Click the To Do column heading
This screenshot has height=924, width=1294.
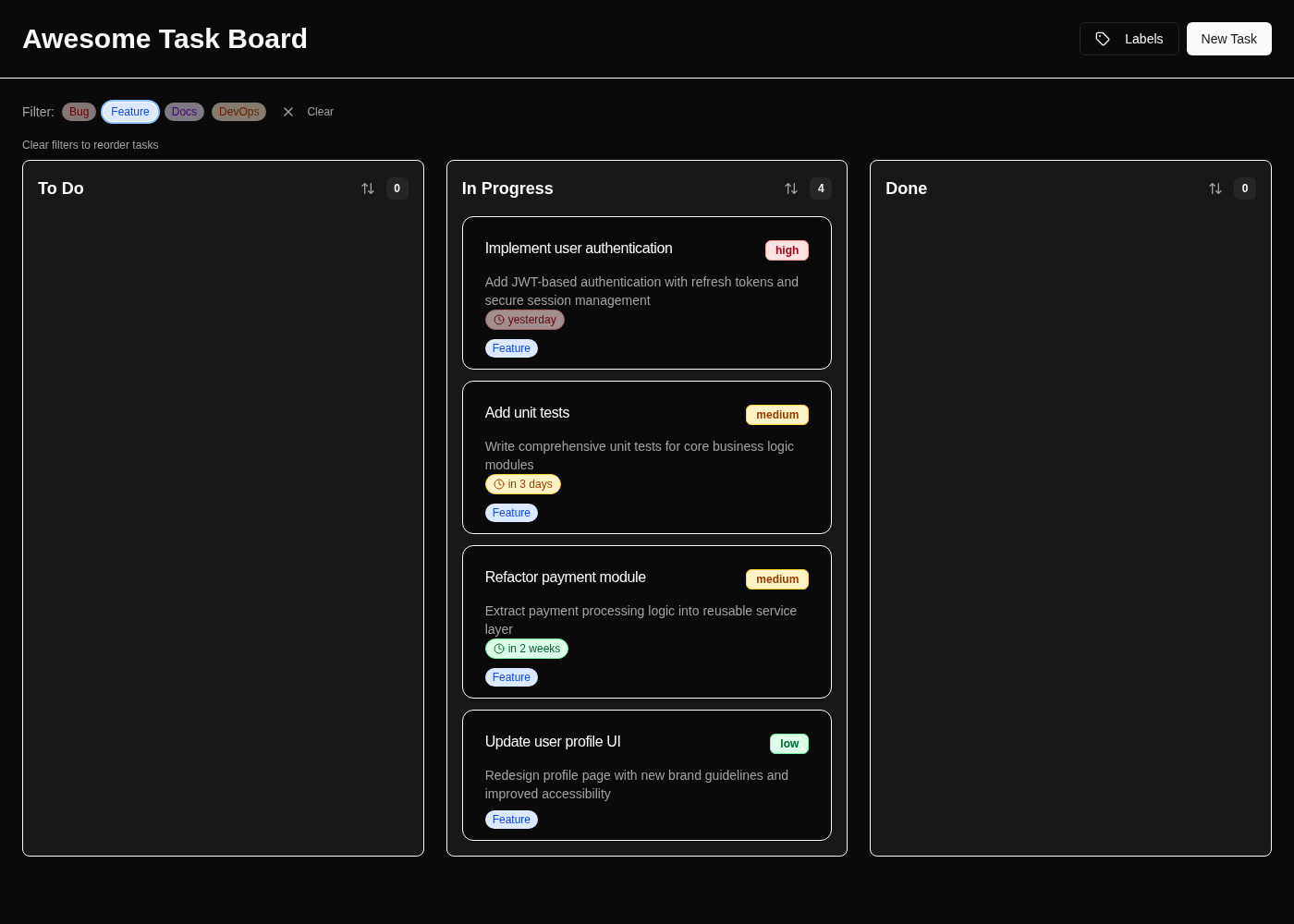[61, 188]
